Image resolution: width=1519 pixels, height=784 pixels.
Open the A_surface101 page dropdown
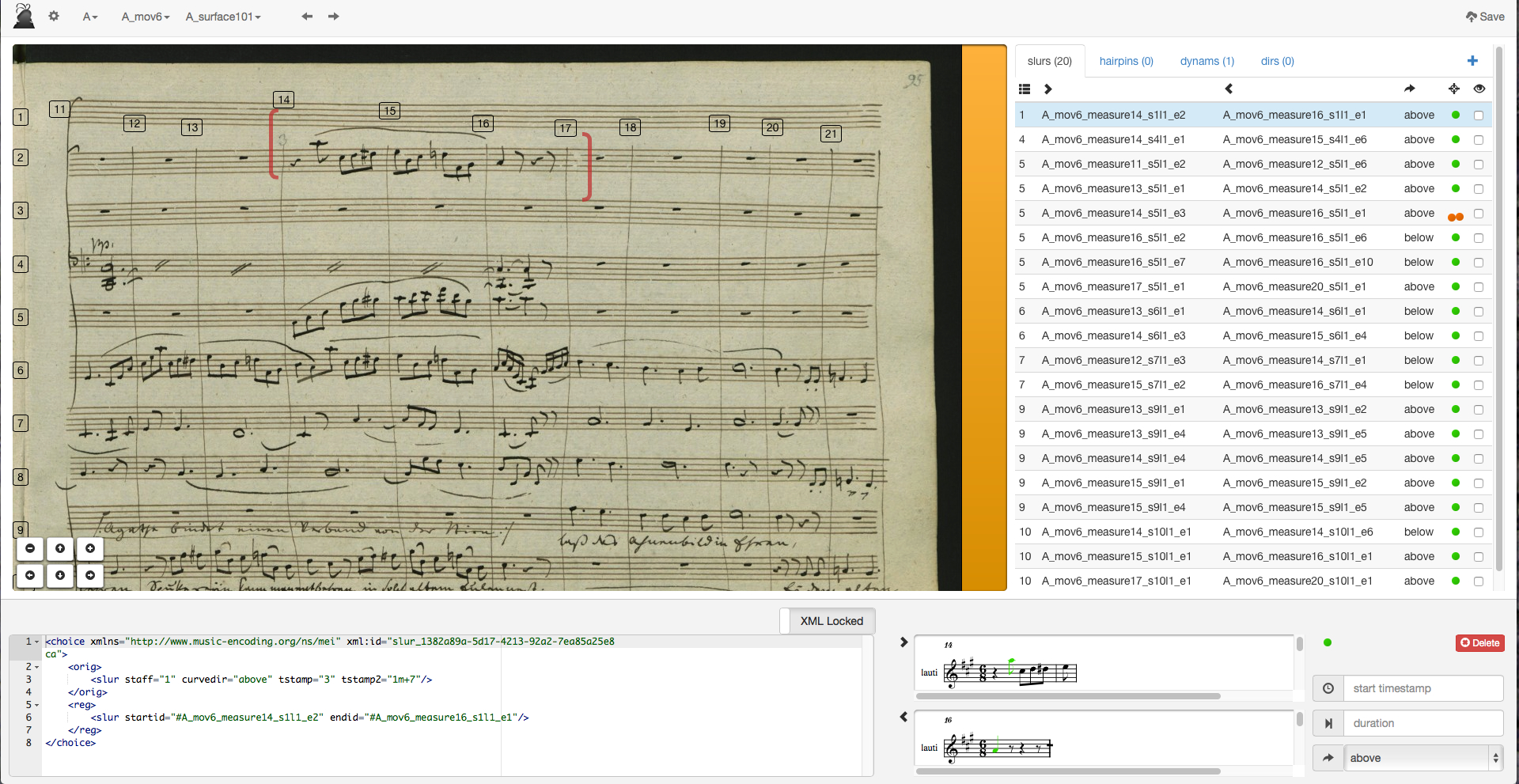click(223, 17)
